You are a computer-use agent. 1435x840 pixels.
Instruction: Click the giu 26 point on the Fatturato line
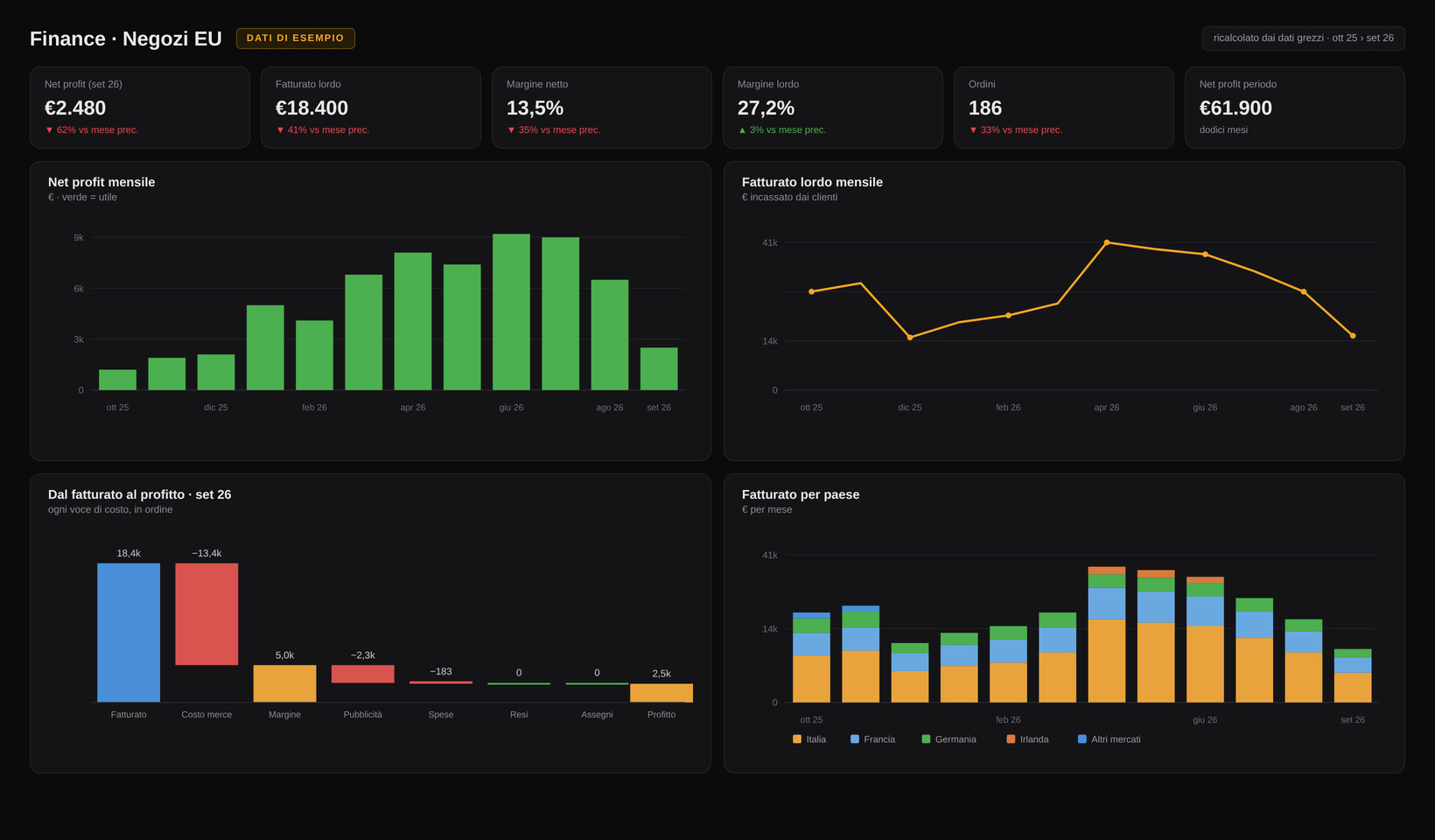pos(1205,255)
